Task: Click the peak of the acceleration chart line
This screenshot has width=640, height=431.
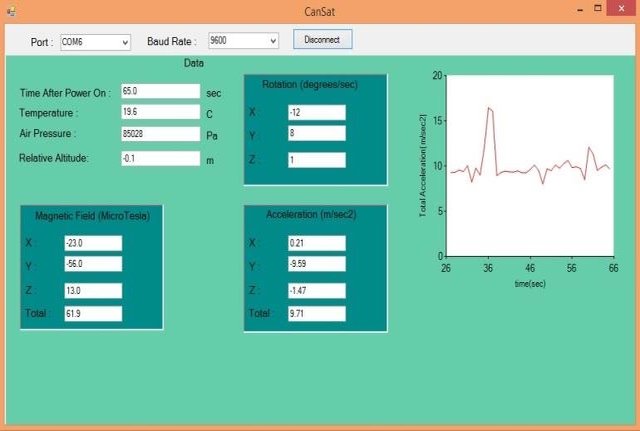Action: click(489, 107)
